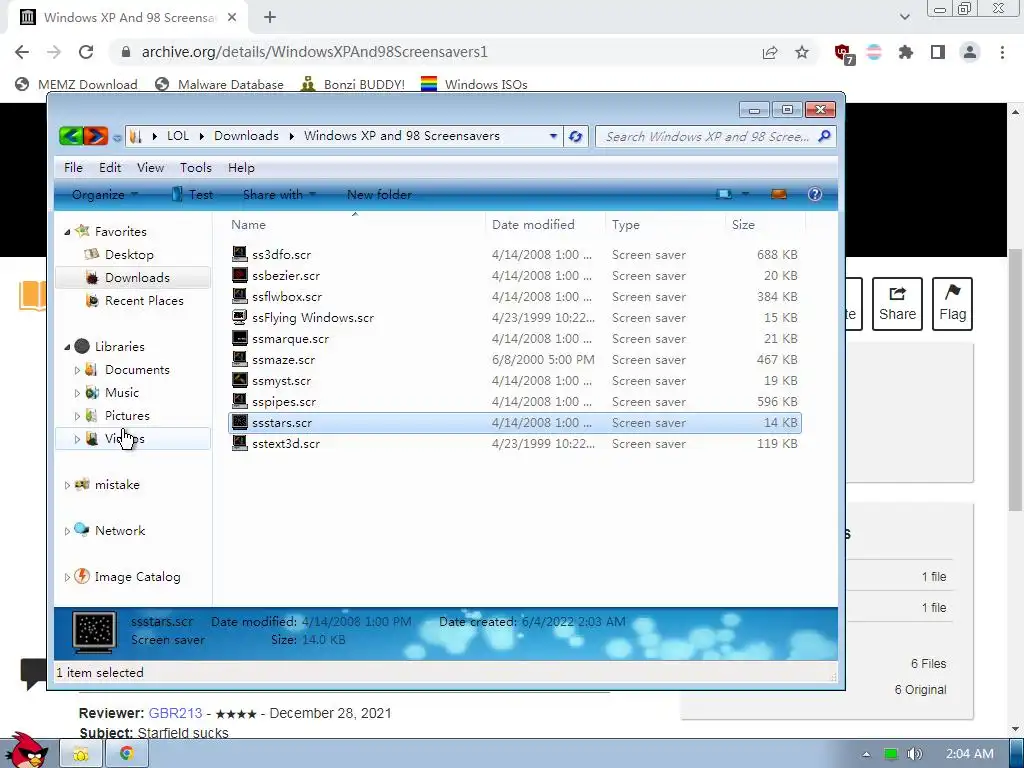Click the Network icon in navigation pane
Screen dimensions: 1024x768
[x=82, y=530]
